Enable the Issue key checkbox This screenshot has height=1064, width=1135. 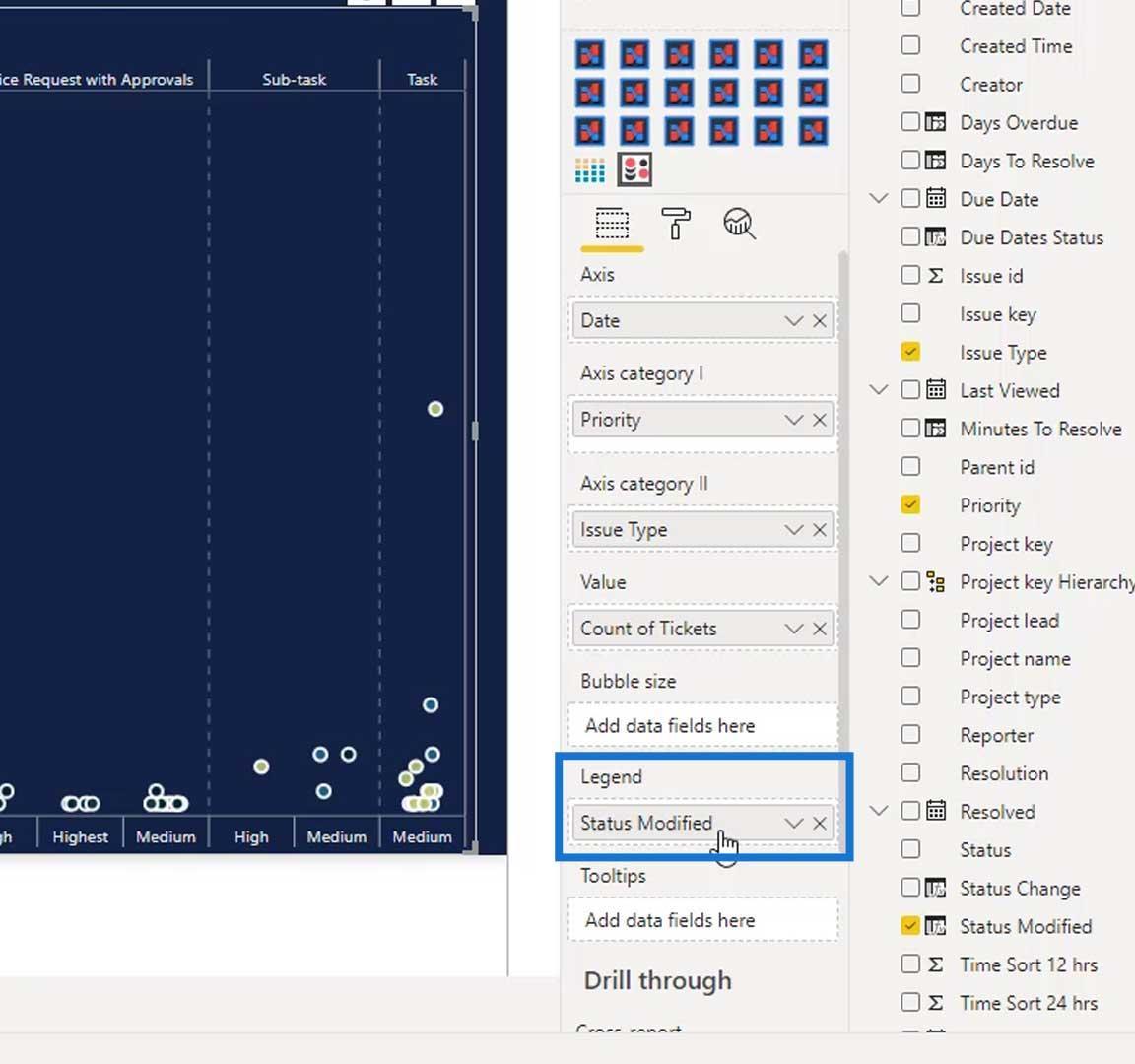point(910,313)
